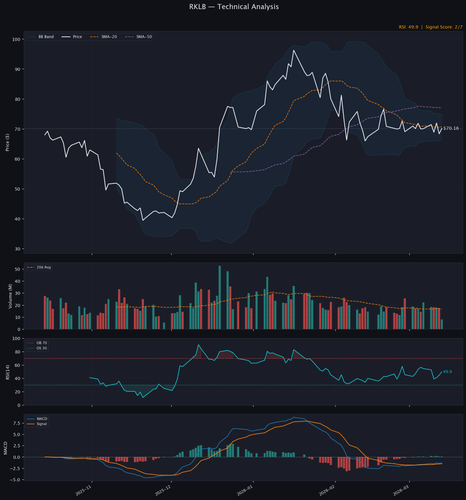Image resolution: width=466 pixels, height=500 pixels.
Task: Select the 'Price' legend entry
Action: [72, 37]
